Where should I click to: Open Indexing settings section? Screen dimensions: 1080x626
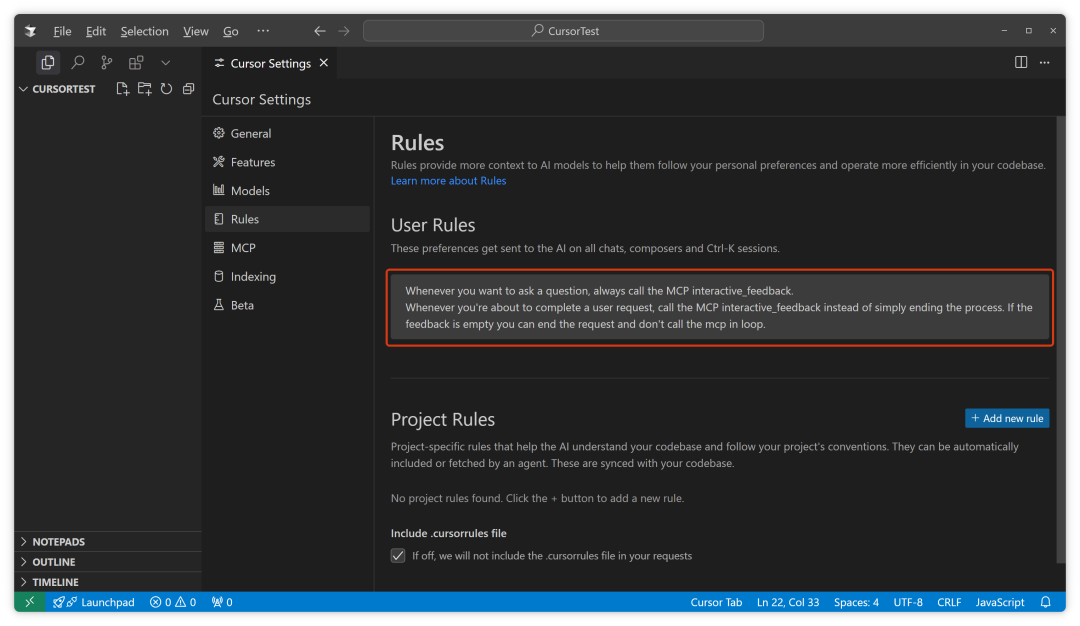click(287, 277)
